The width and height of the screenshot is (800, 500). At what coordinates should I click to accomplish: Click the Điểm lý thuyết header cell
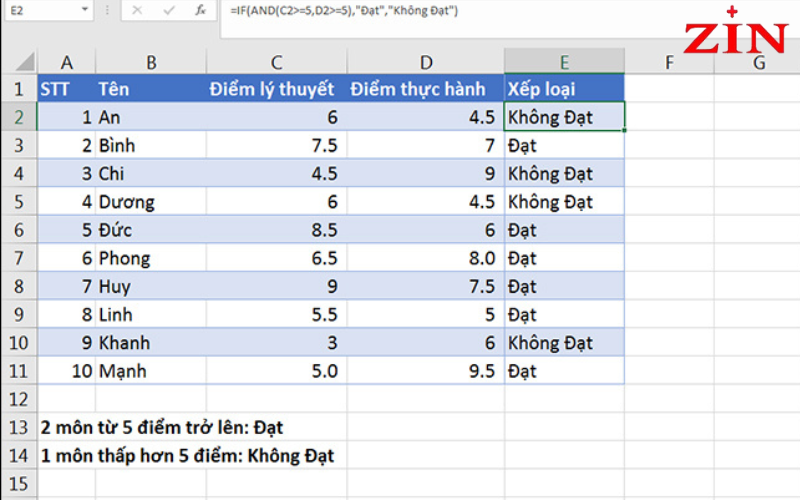point(277,89)
